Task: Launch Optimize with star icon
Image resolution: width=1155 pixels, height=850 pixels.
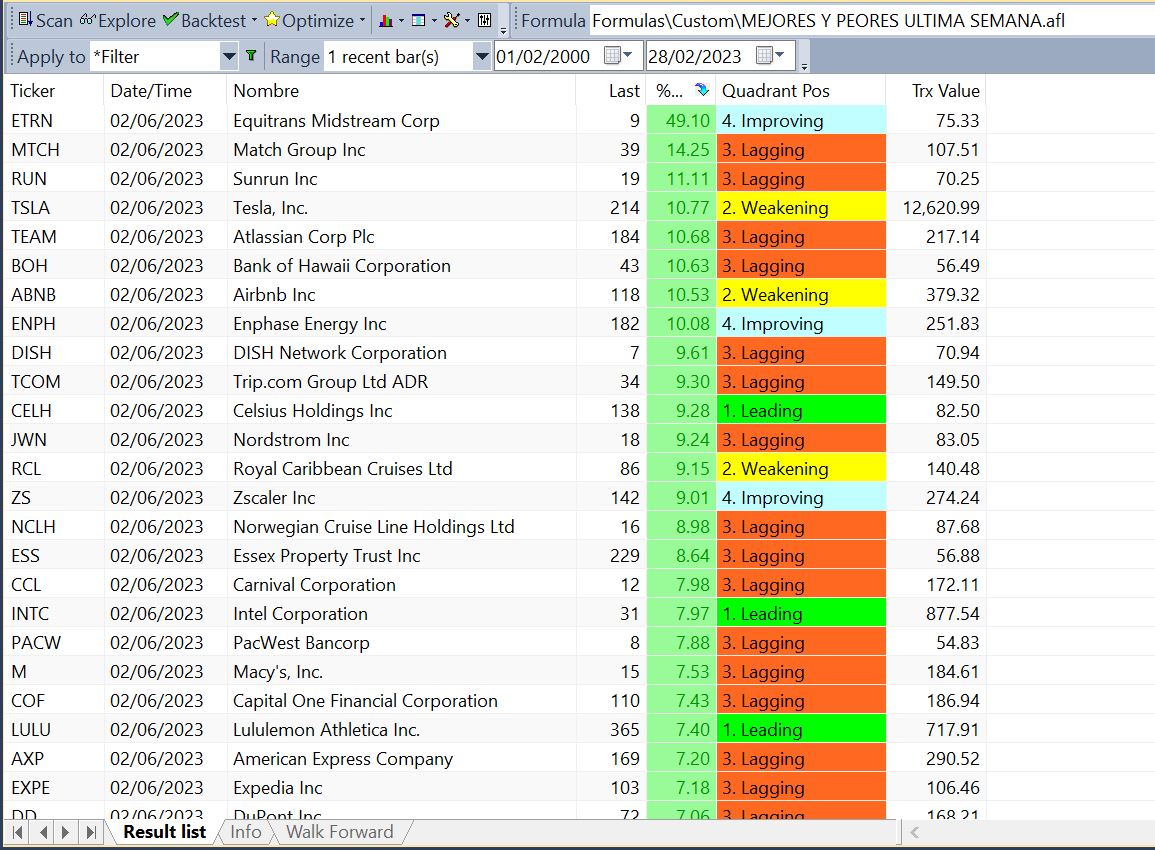Action: click(x=309, y=21)
